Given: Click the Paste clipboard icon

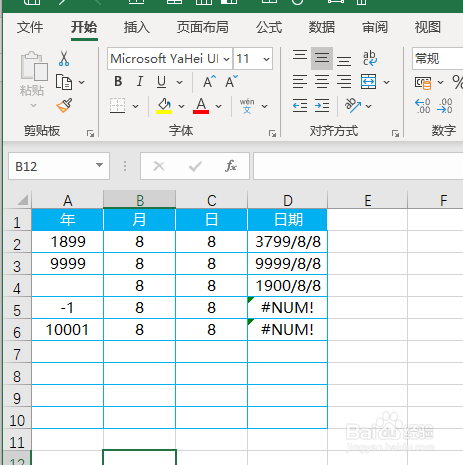Looking at the screenshot, I should [x=34, y=66].
